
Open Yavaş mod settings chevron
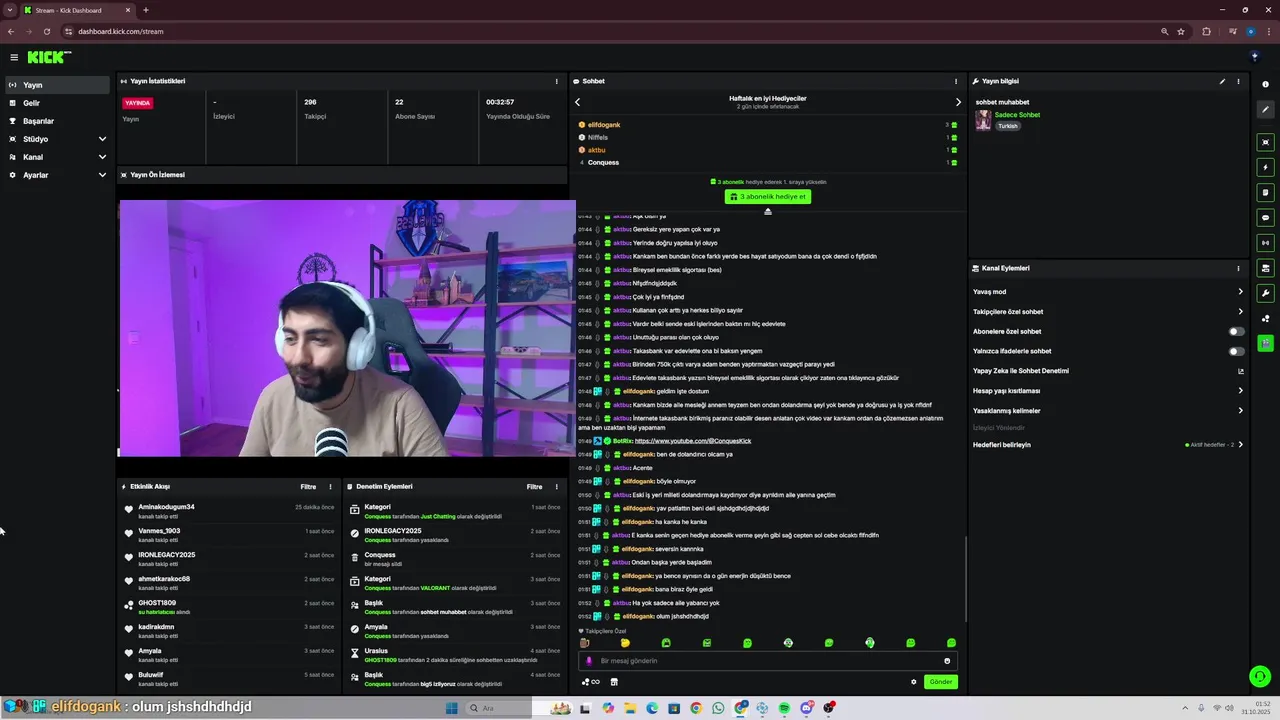click(1240, 292)
